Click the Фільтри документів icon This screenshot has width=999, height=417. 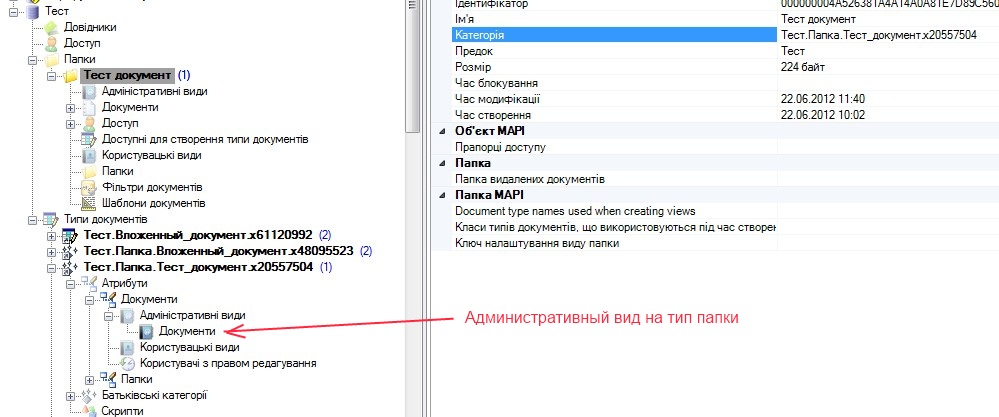88,188
